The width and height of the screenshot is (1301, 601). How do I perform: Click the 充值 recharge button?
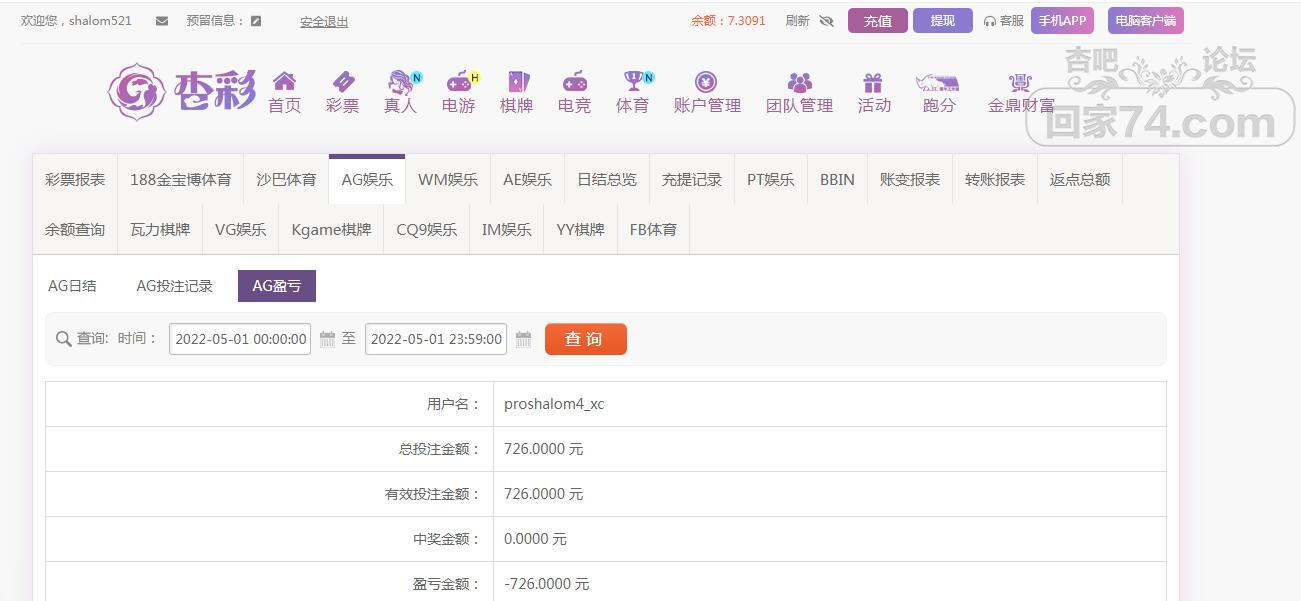pos(877,21)
